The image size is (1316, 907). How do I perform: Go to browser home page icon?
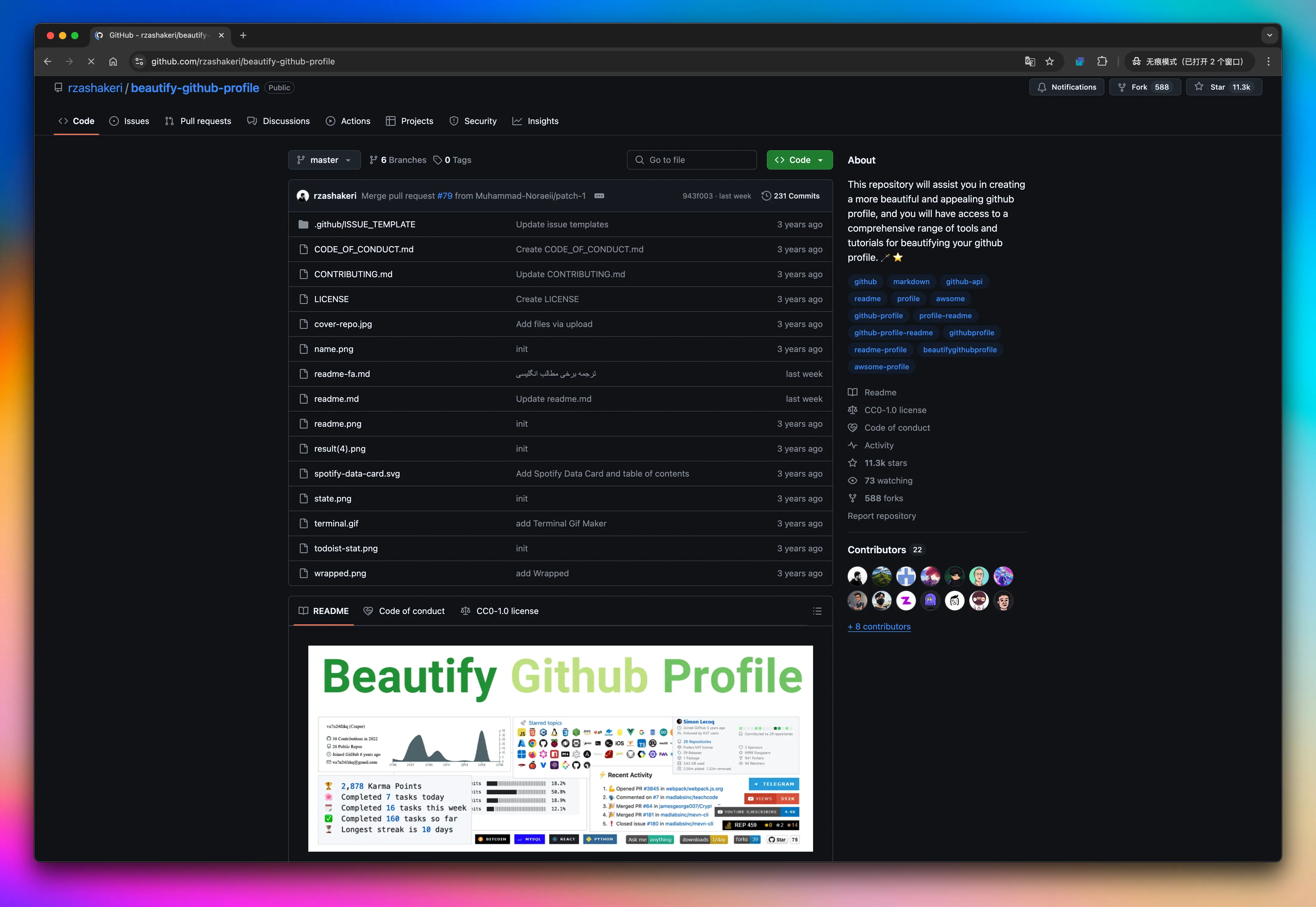(113, 61)
